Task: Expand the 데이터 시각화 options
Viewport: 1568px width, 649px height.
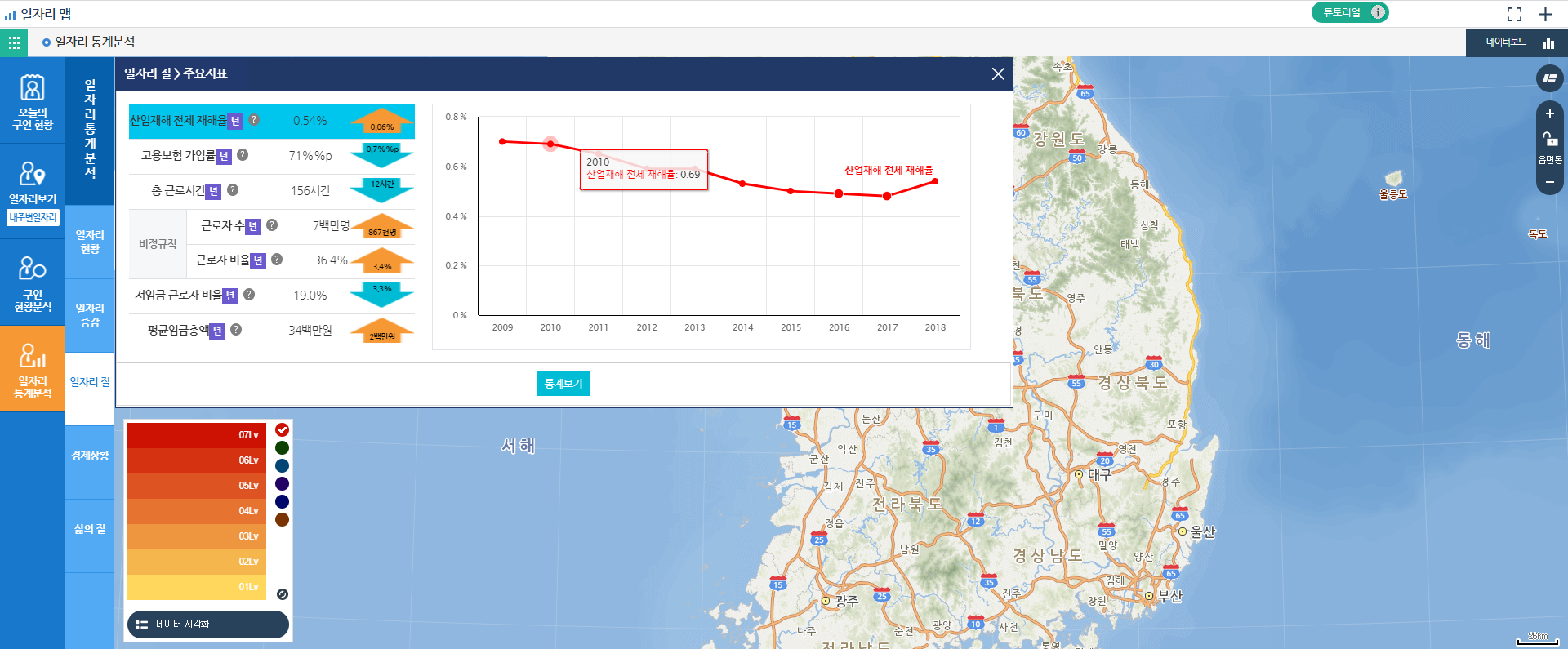Action: click(x=208, y=625)
